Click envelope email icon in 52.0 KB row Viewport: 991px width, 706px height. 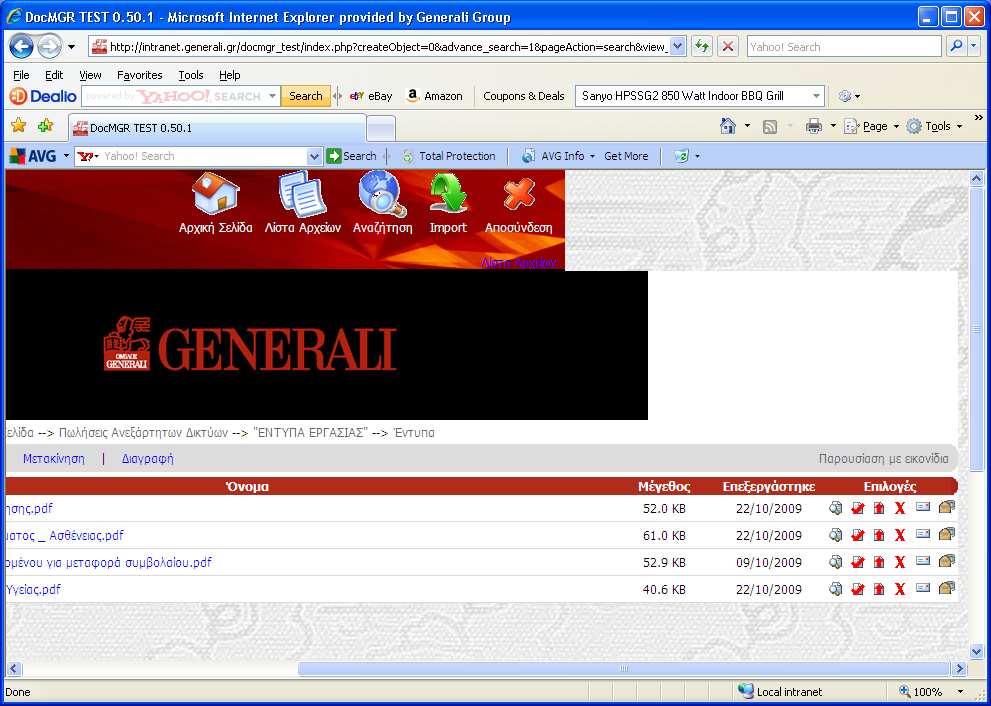923,507
